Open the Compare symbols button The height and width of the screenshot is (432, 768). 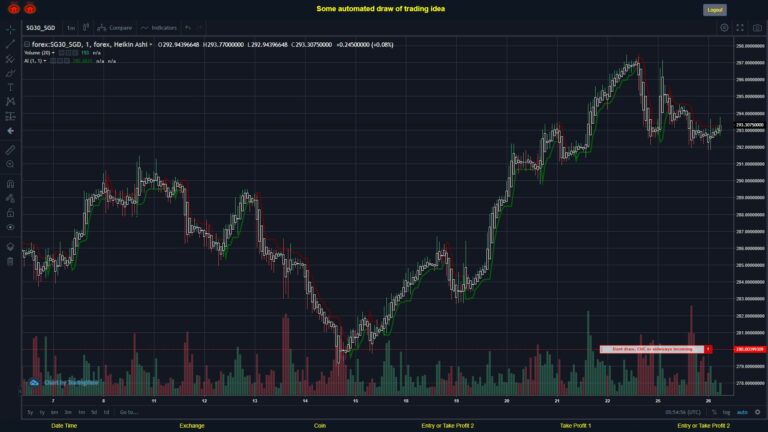[115, 28]
